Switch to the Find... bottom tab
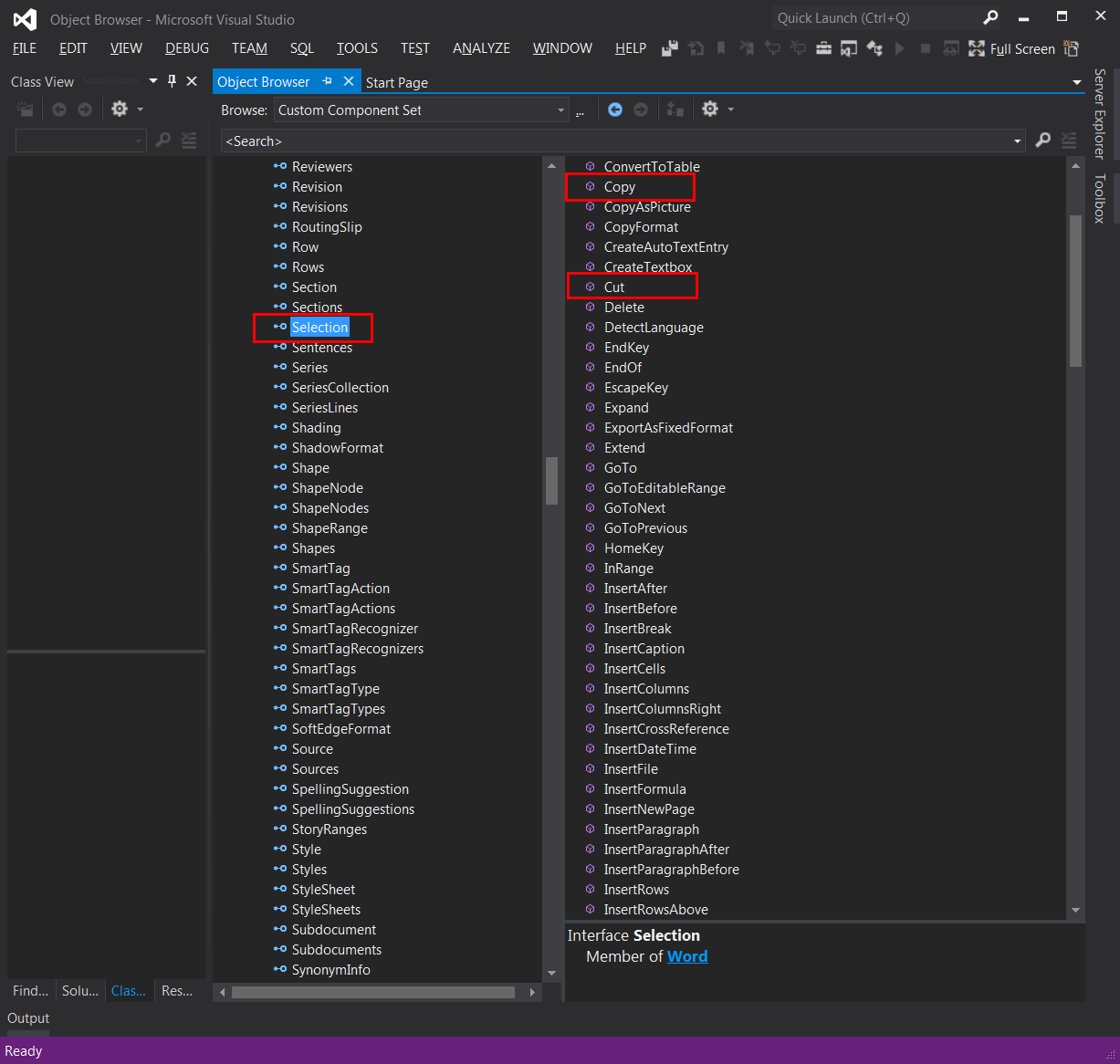1120x1064 pixels. click(30, 990)
